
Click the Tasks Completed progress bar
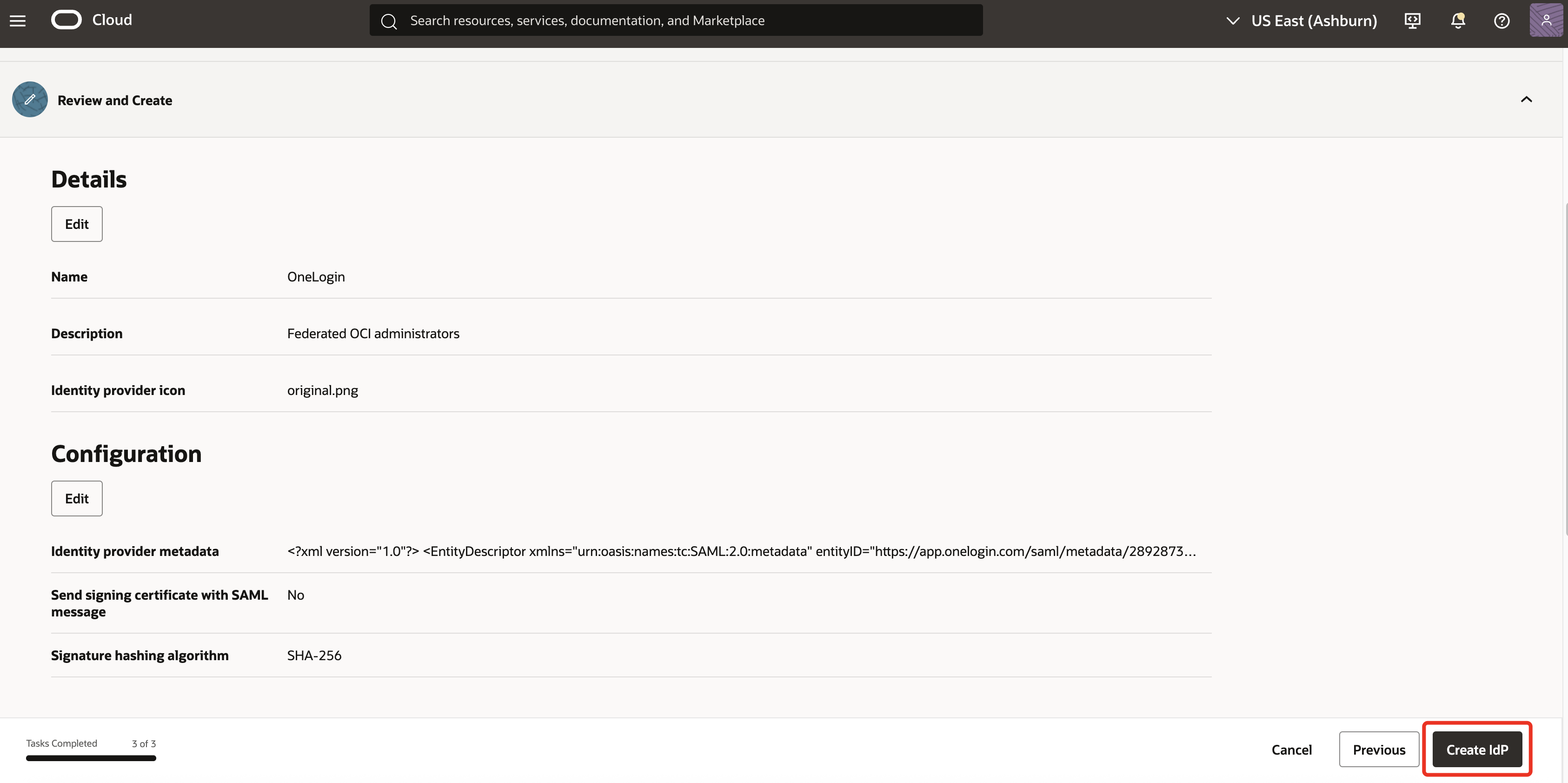pos(90,759)
